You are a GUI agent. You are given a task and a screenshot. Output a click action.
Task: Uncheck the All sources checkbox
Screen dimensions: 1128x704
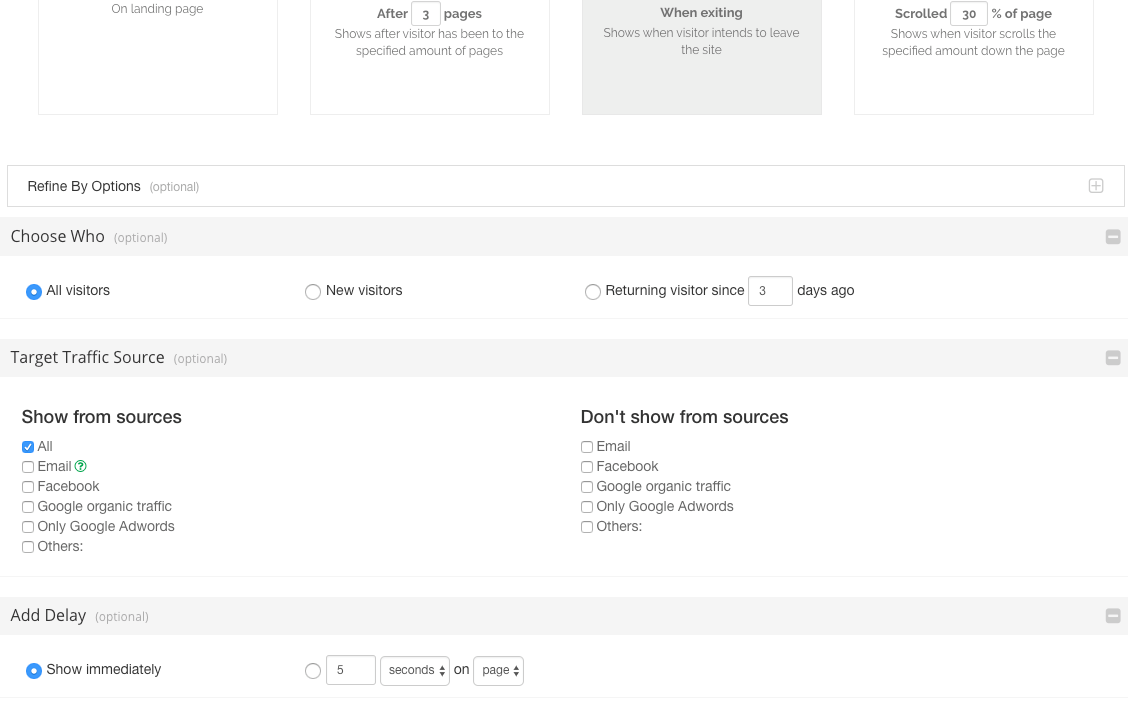click(28, 447)
